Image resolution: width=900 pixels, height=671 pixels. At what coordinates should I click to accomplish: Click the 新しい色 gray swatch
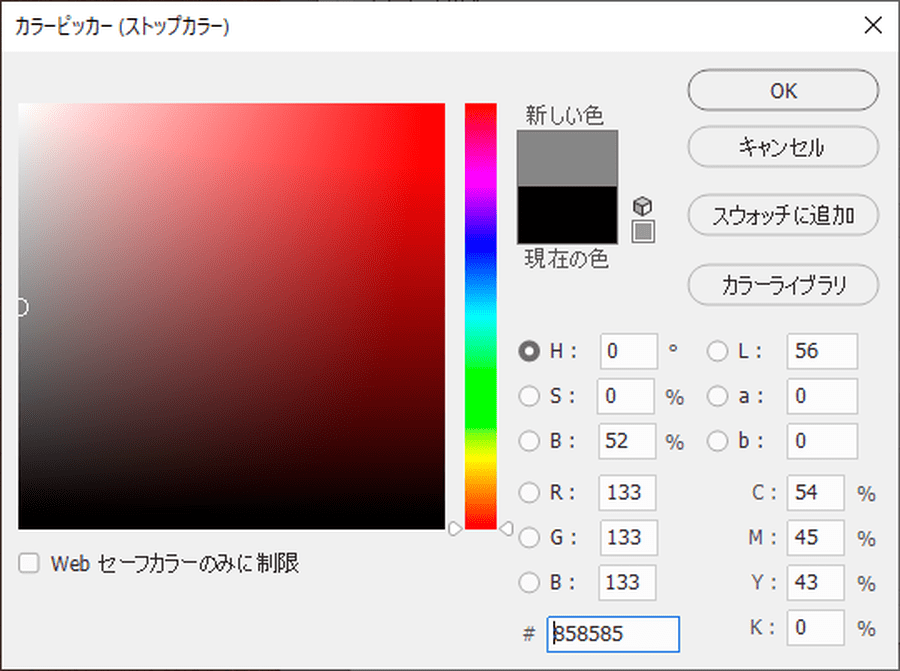pos(567,158)
